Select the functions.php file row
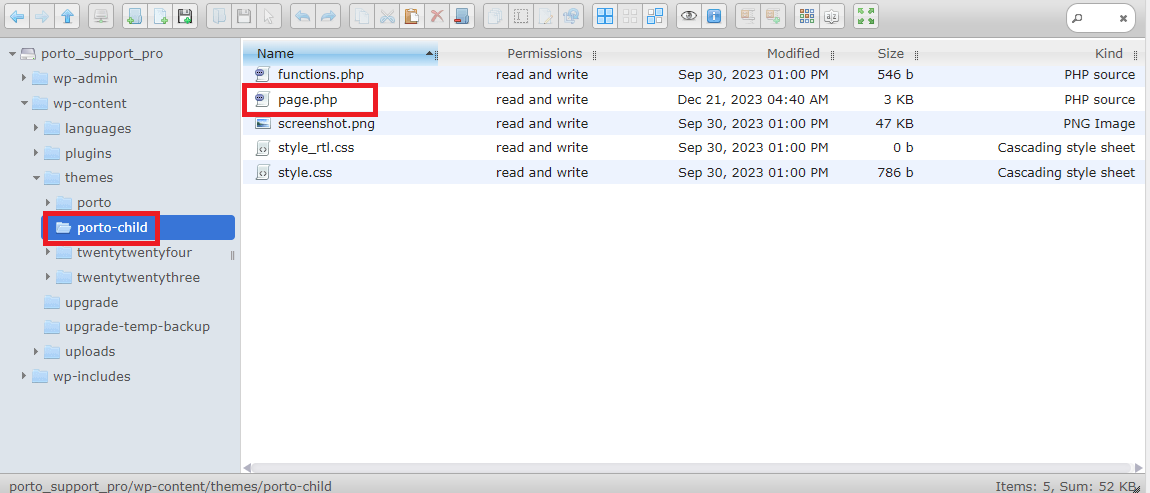This screenshot has width=1150, height=493. pos(692,75)
